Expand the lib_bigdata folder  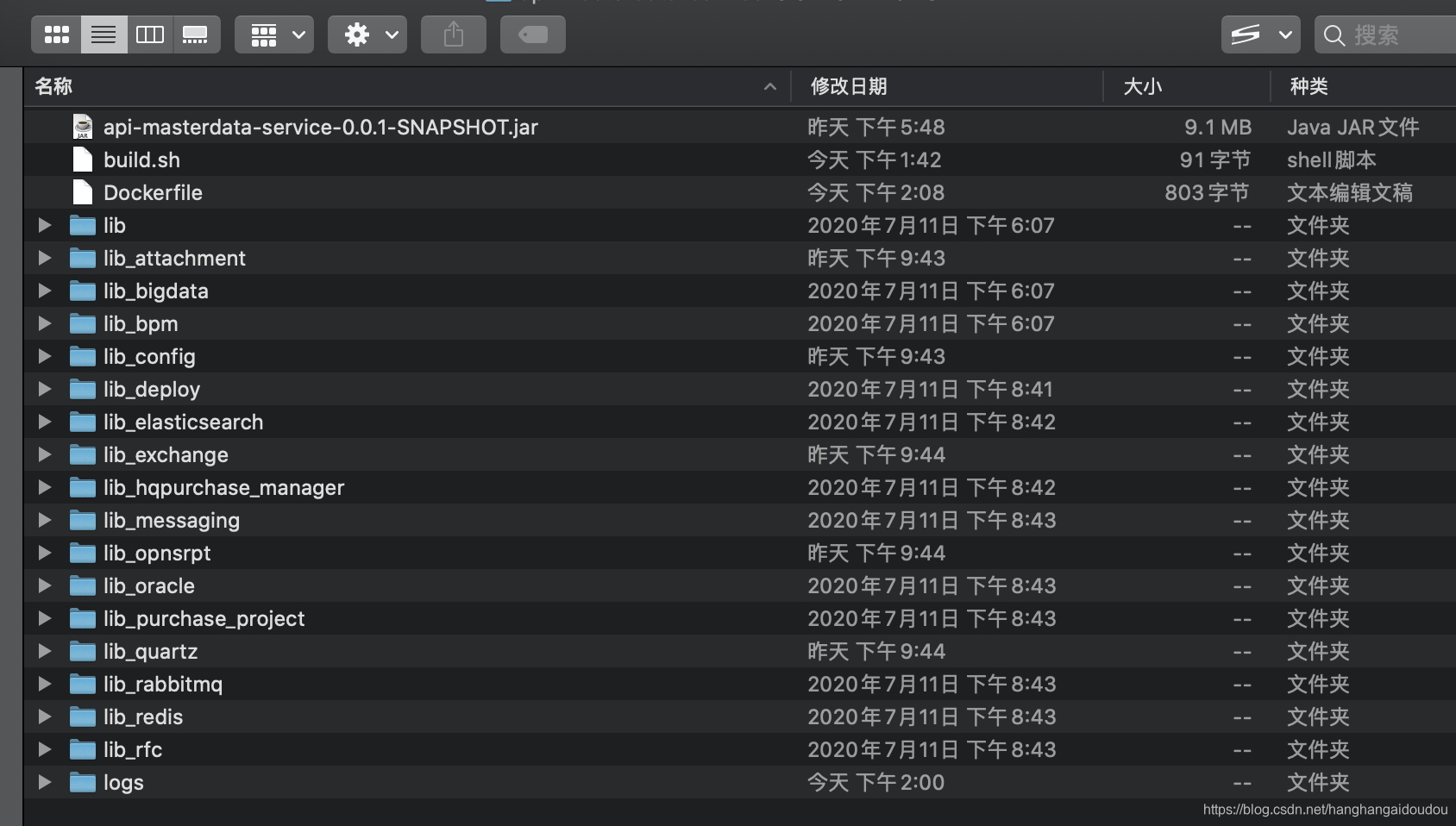[x=45, y=291]
